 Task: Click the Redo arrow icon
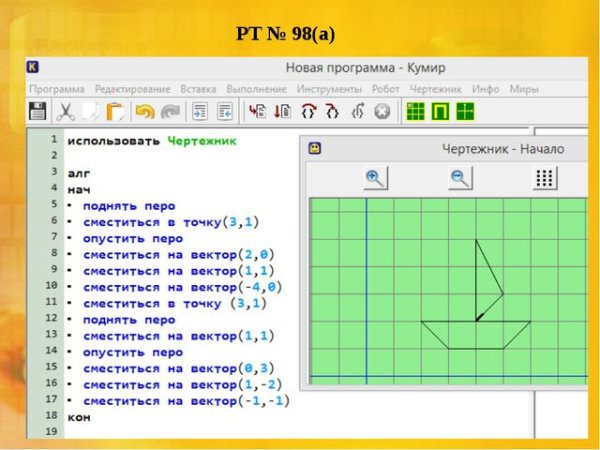click(x=169, y=111)
